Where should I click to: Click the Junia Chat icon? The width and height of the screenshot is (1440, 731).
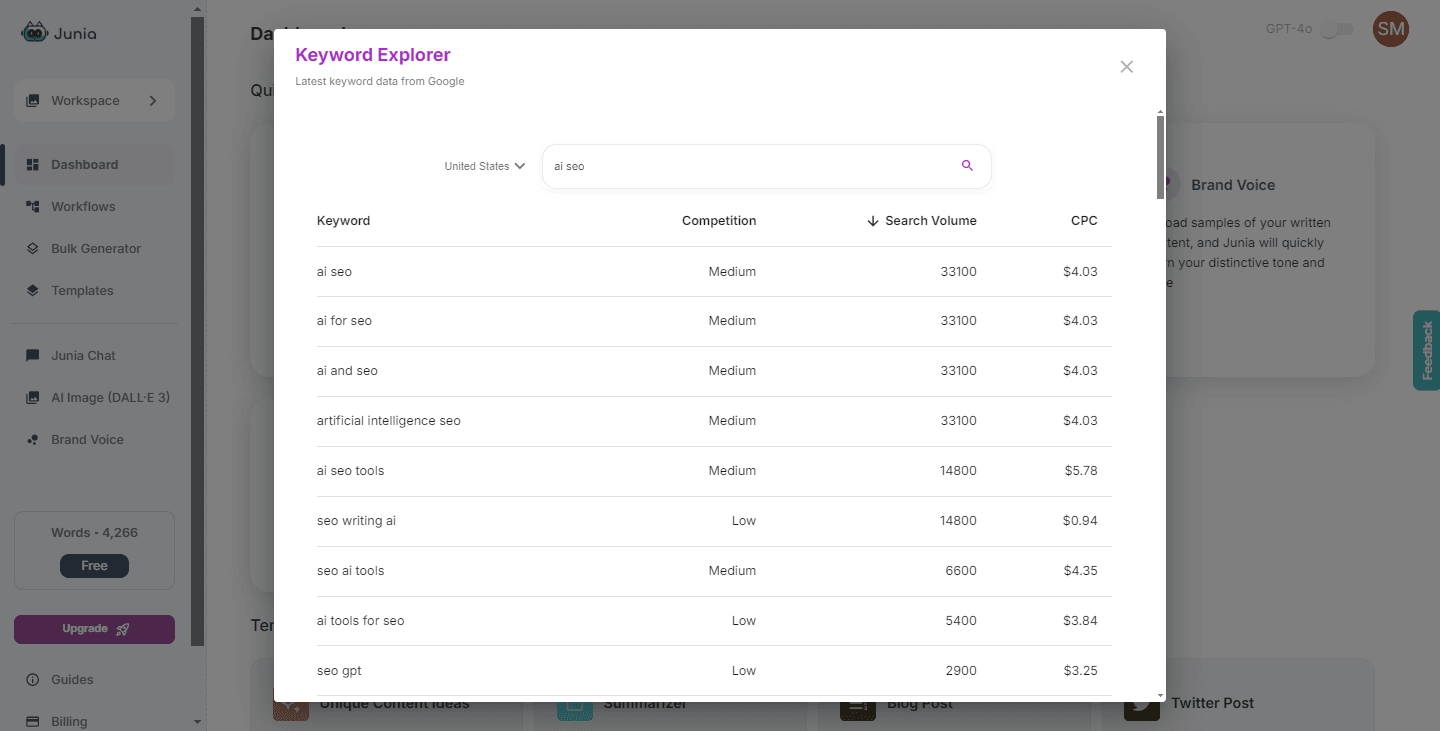point(33,356)
